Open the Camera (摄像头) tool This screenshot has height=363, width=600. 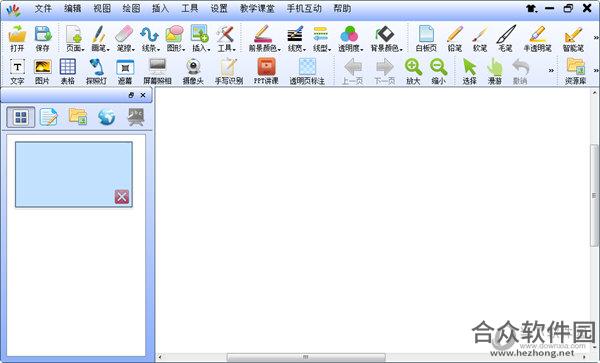pos(193,70)
